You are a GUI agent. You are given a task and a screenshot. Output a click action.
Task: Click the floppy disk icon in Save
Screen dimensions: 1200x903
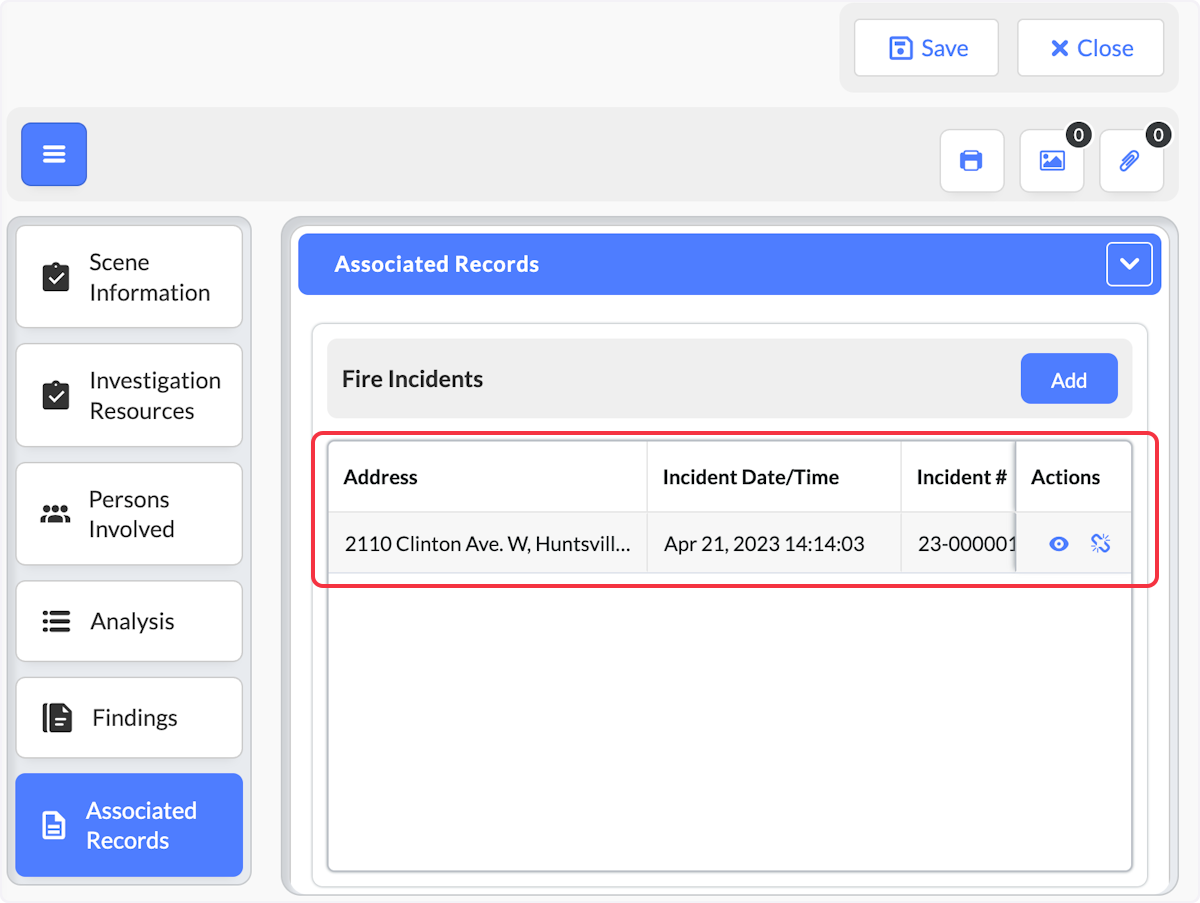[x=901, y=48]
